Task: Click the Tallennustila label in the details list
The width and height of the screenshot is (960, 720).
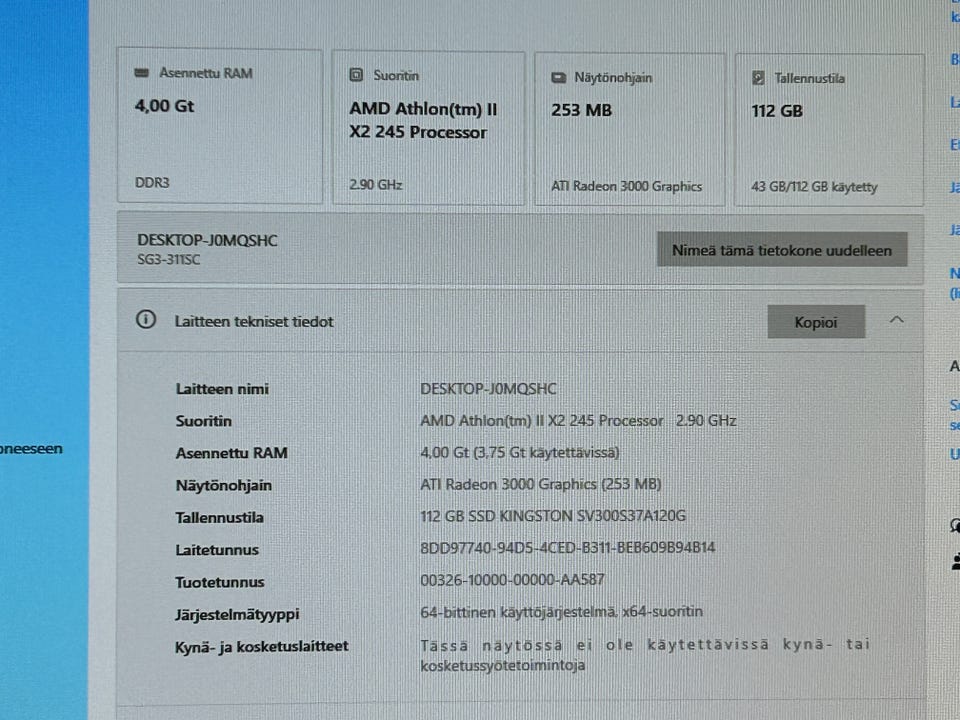Action: tap(219, 517)
